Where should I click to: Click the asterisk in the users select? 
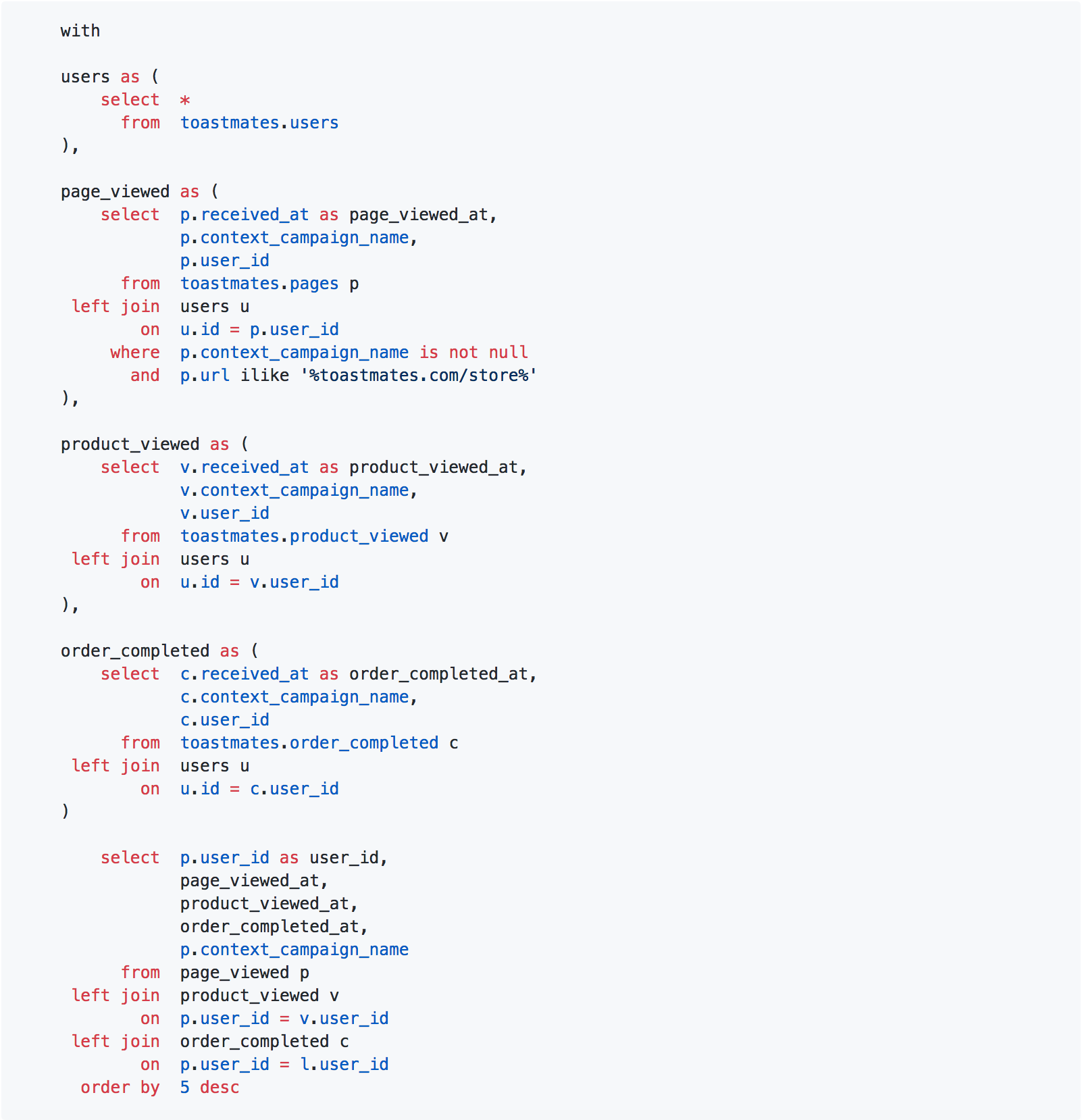click(185, 101)
